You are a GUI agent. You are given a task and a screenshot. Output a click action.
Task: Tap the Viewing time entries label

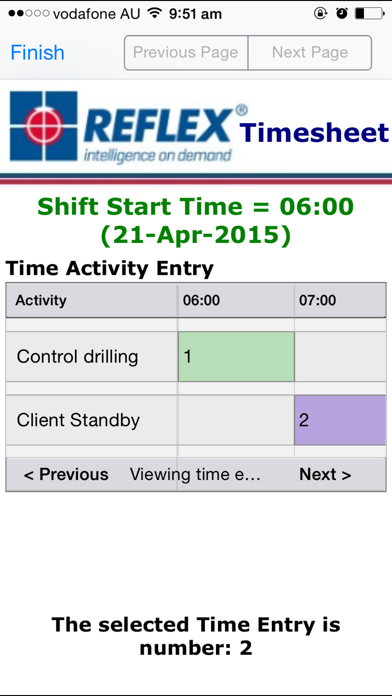[x=195, y=475]
